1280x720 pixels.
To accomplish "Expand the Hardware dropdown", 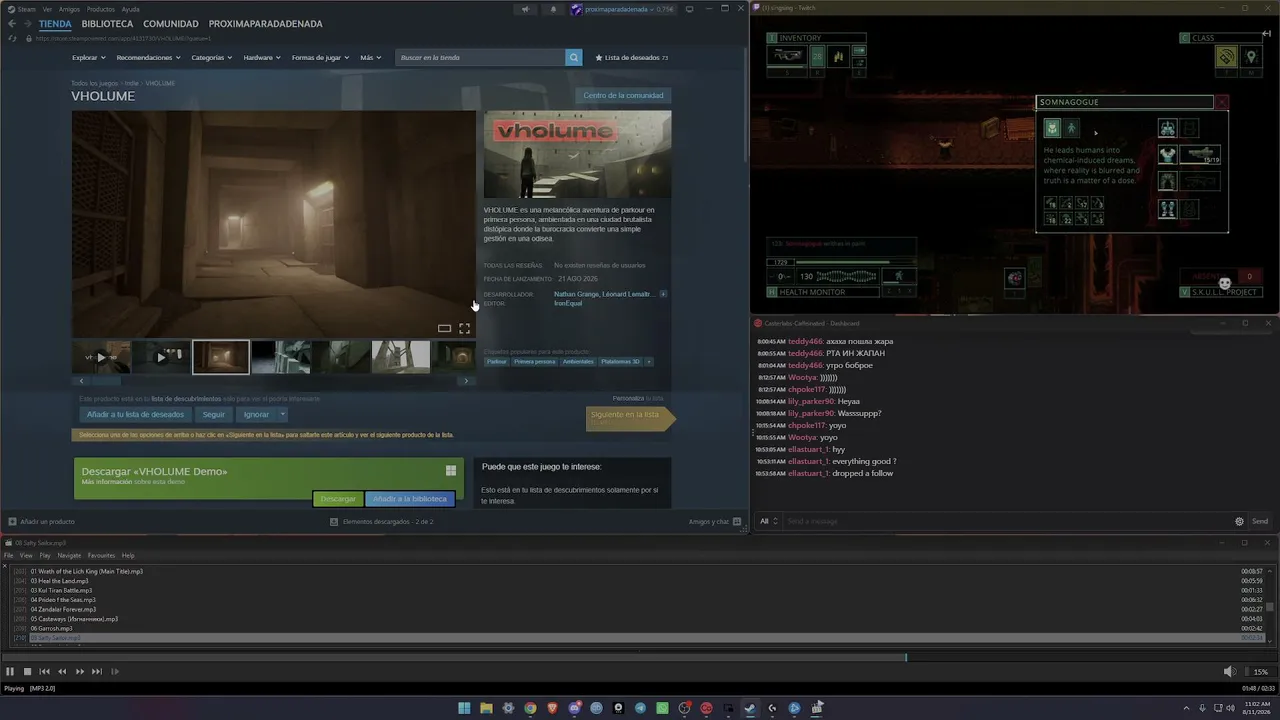I will (262, 57).
